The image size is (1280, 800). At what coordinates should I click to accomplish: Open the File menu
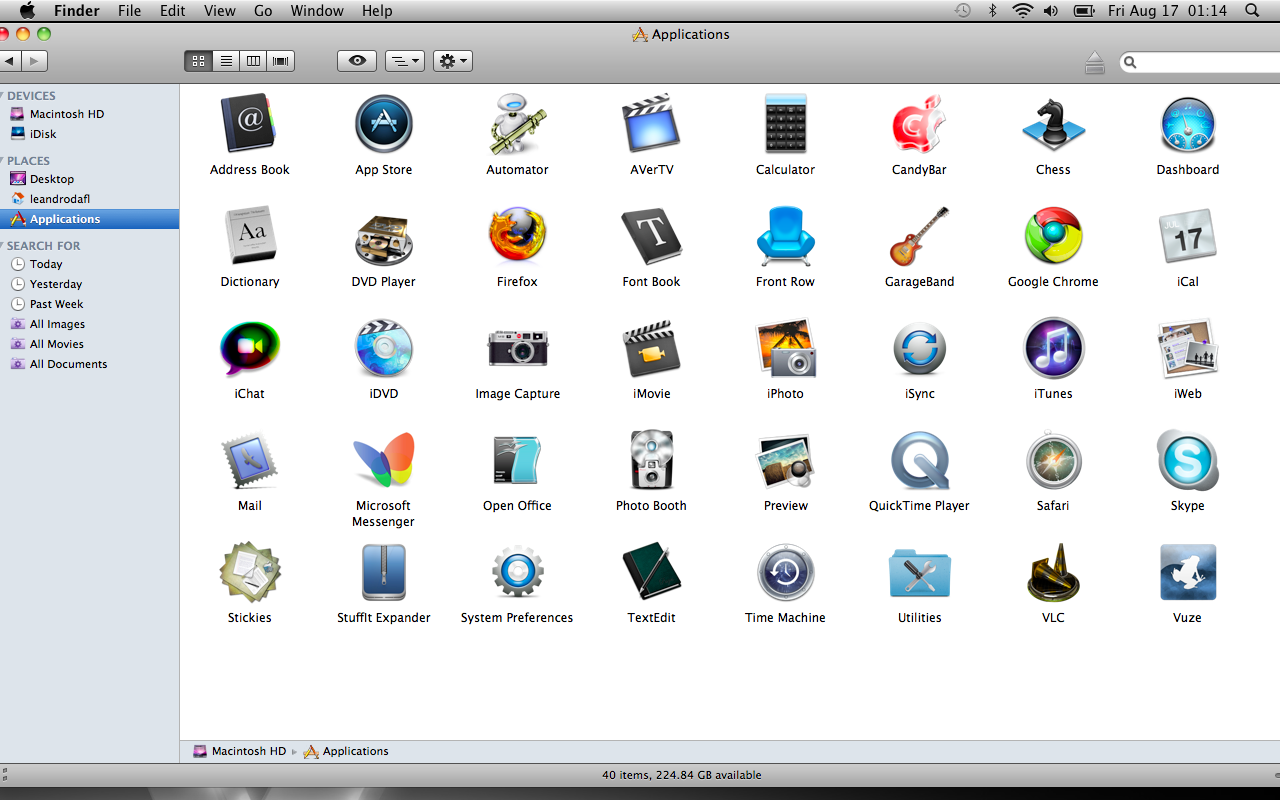(129, 11)
